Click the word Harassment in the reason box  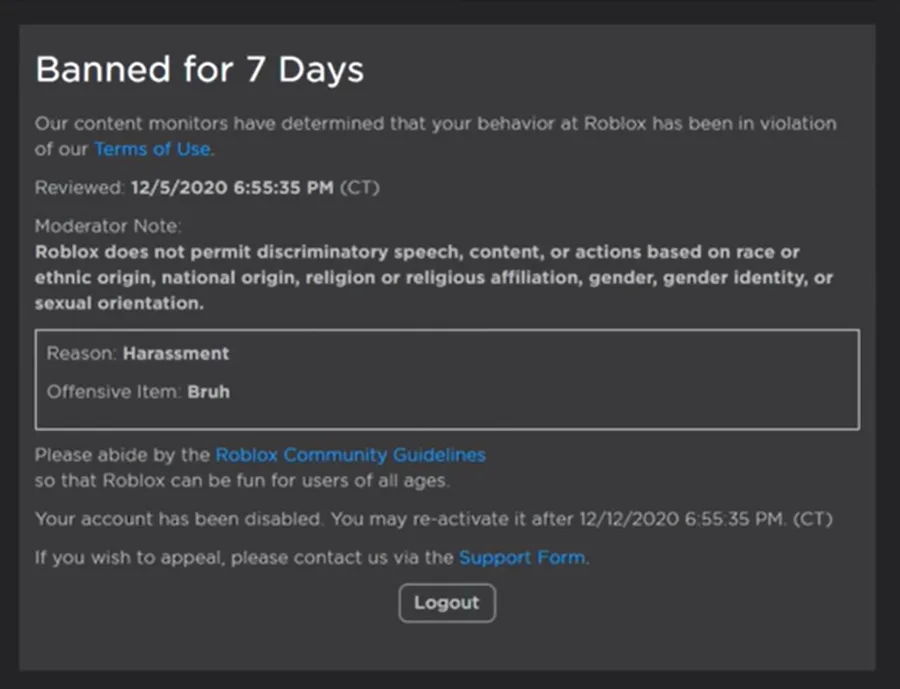click(x=176, y=354)
